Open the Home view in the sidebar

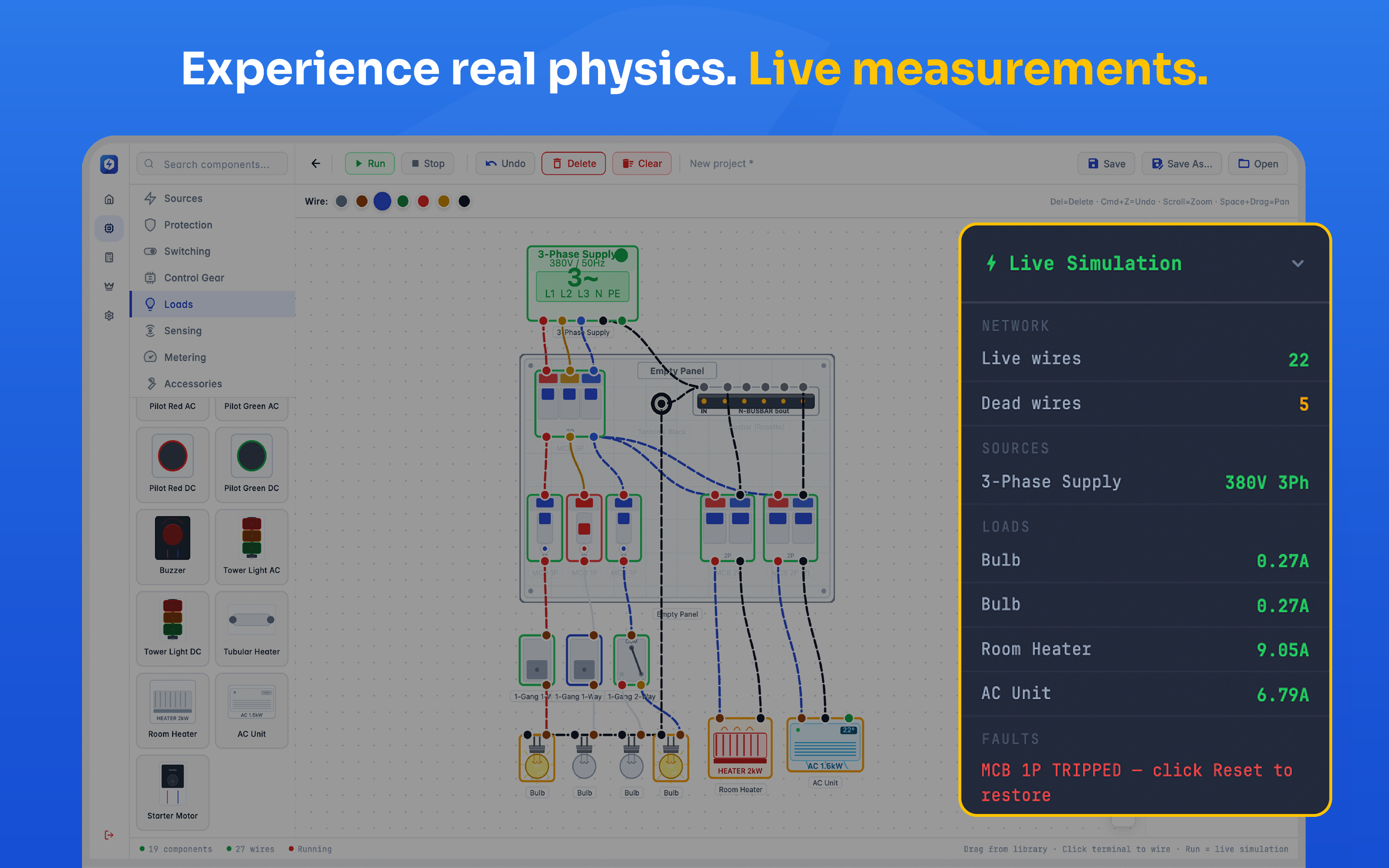109,199
